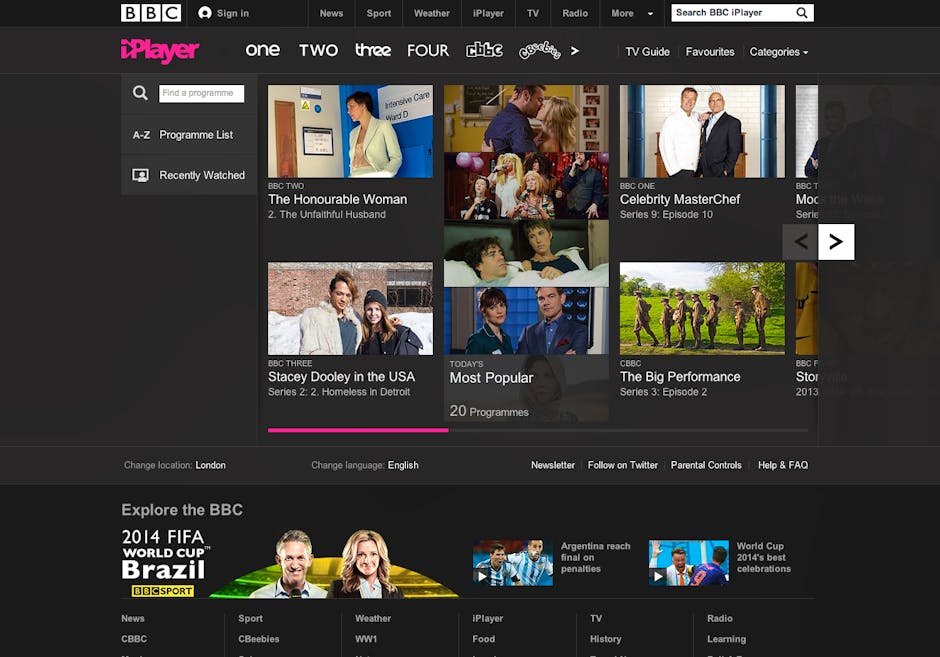This screenshot has width=940, height=657.
Task: Click the Find a programme input field
Action: pos(203,93)
